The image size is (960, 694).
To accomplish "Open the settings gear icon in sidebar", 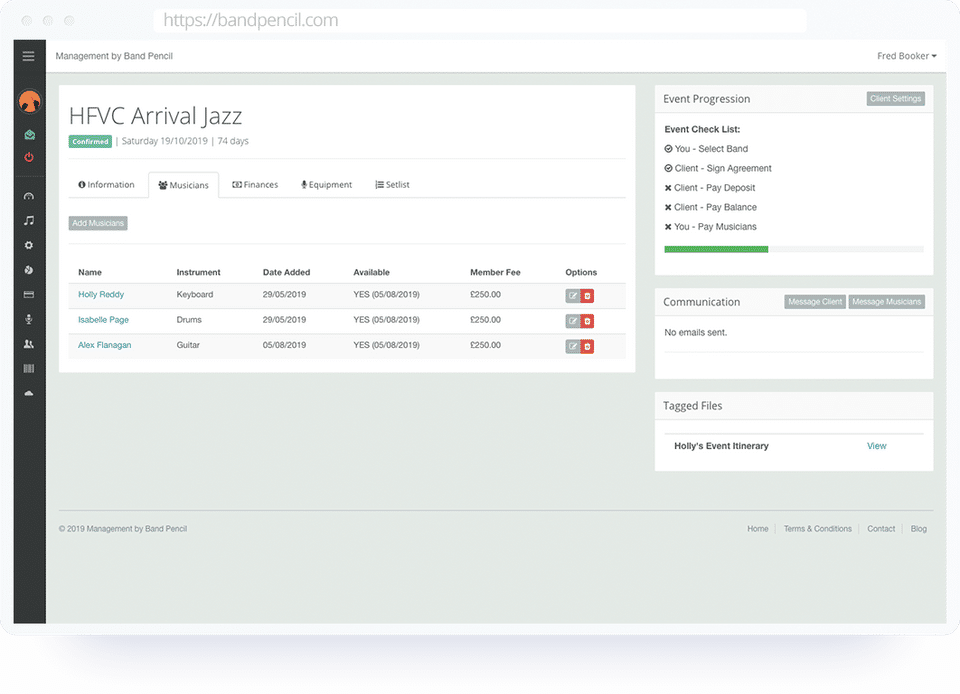I will click(x=29, y=245).
